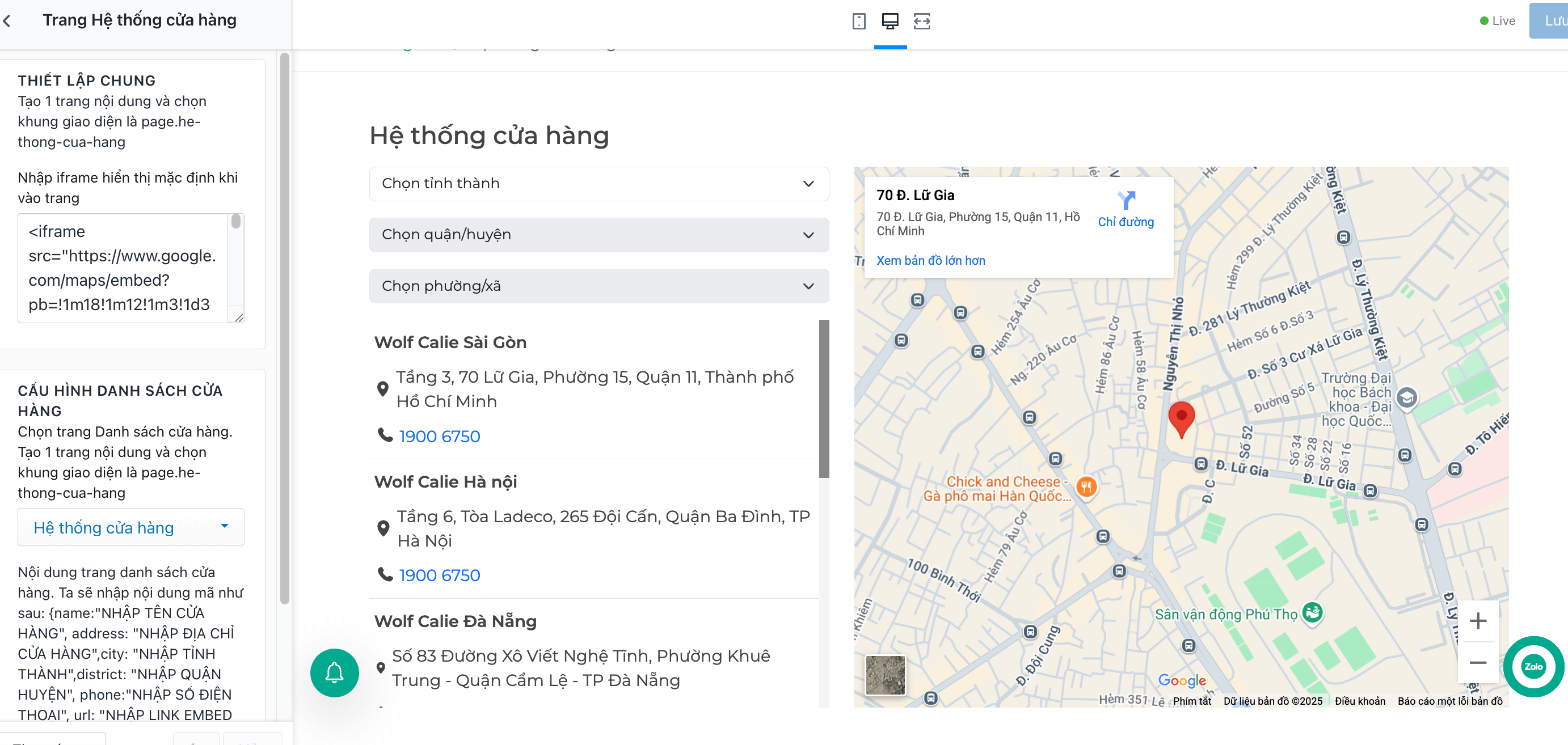Call 1900 6750 for Wolf Calie Hà nội

440,575
